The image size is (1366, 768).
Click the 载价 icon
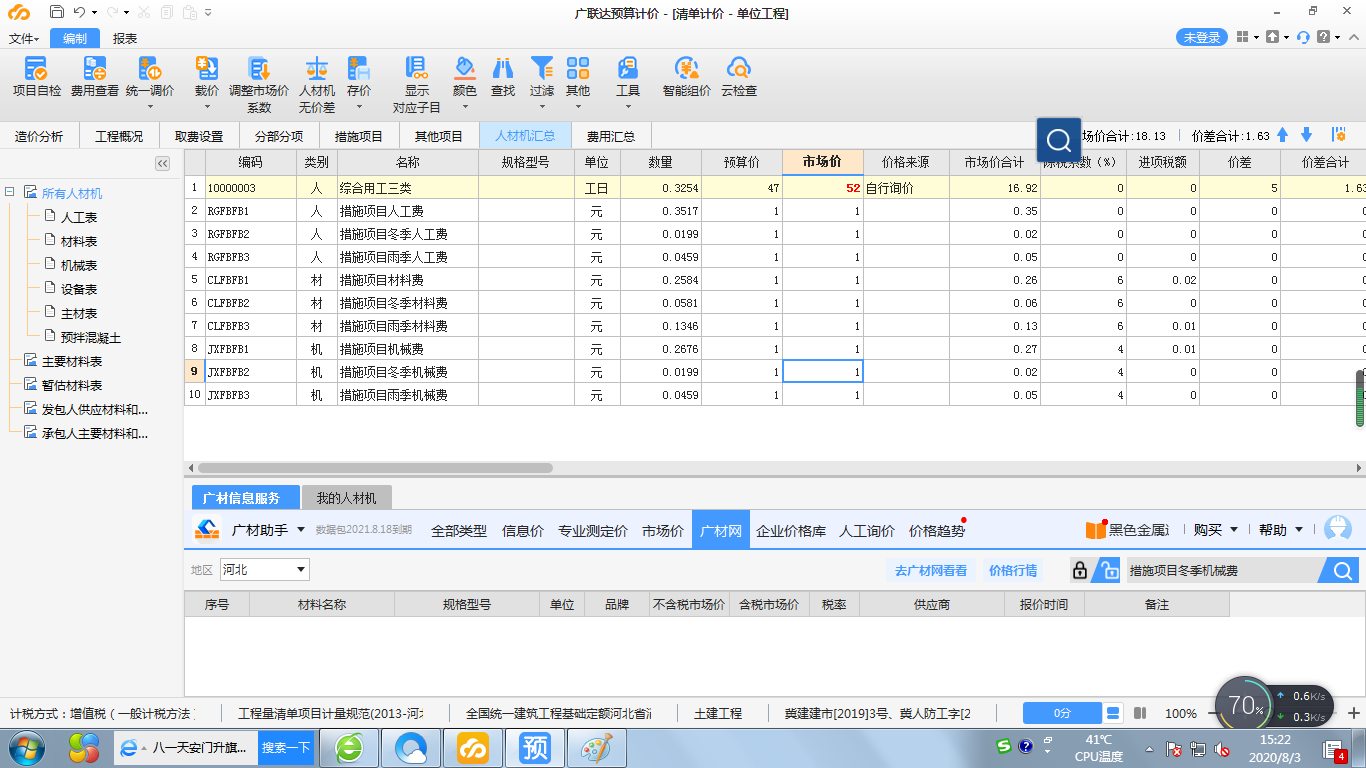207,68
